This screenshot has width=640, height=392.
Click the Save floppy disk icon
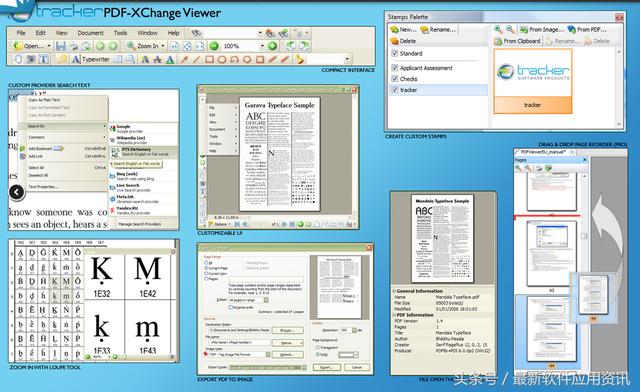(61, 46)
